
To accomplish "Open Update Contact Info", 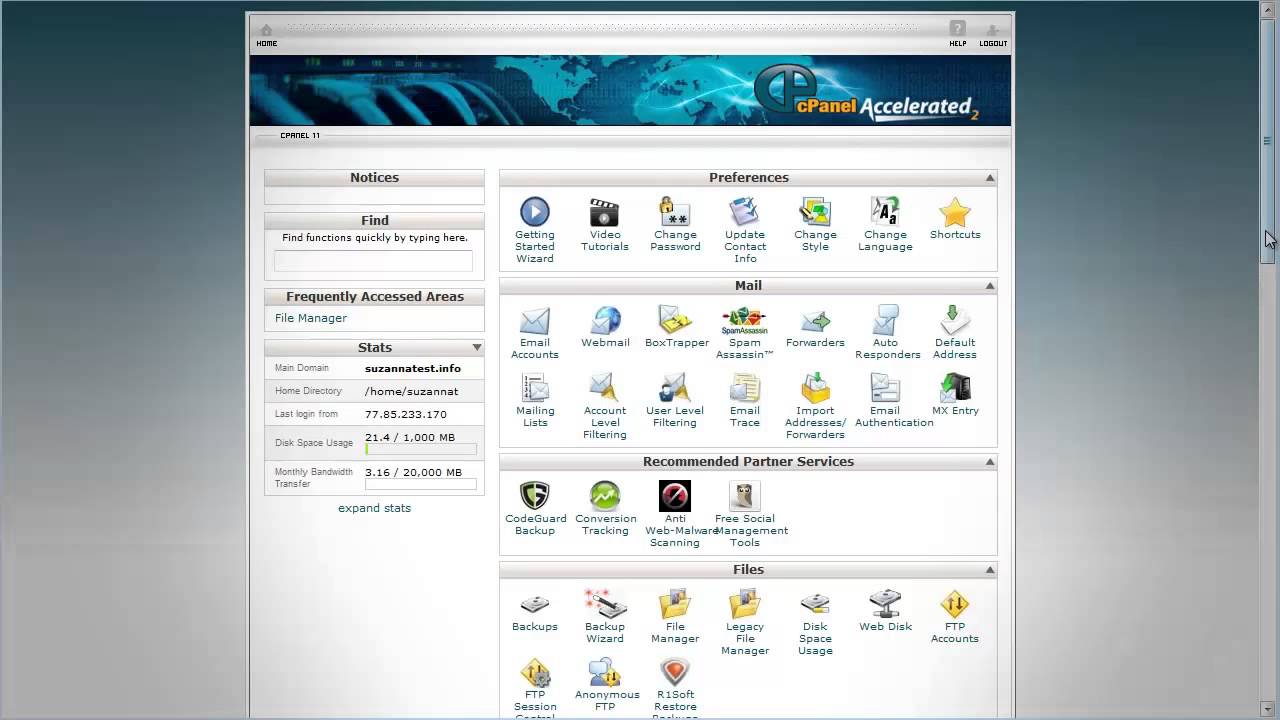I will coord(745,230).
